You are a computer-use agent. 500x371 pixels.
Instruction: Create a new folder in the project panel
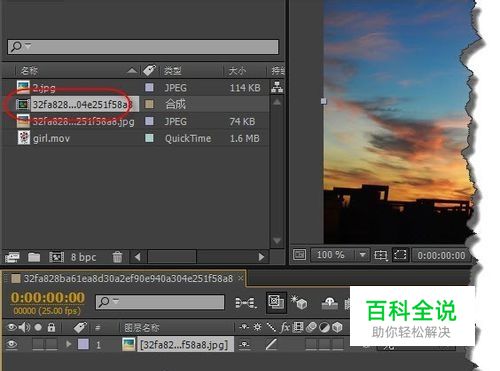[34, 257]
